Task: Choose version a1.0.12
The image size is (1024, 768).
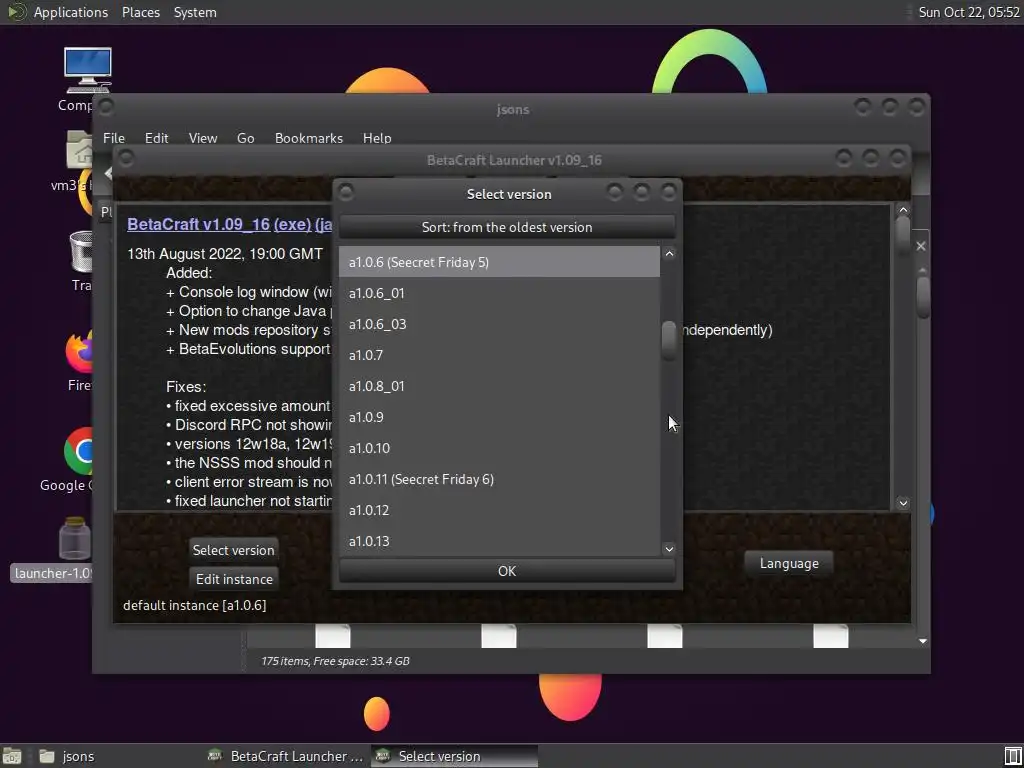Action: [499, 510]
